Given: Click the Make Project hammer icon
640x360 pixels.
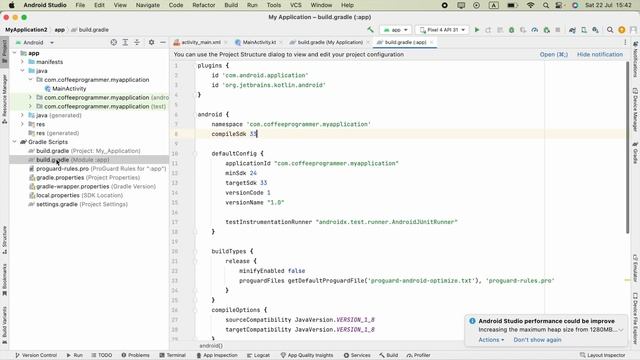Looking at the screenshot, I should 370,30.
